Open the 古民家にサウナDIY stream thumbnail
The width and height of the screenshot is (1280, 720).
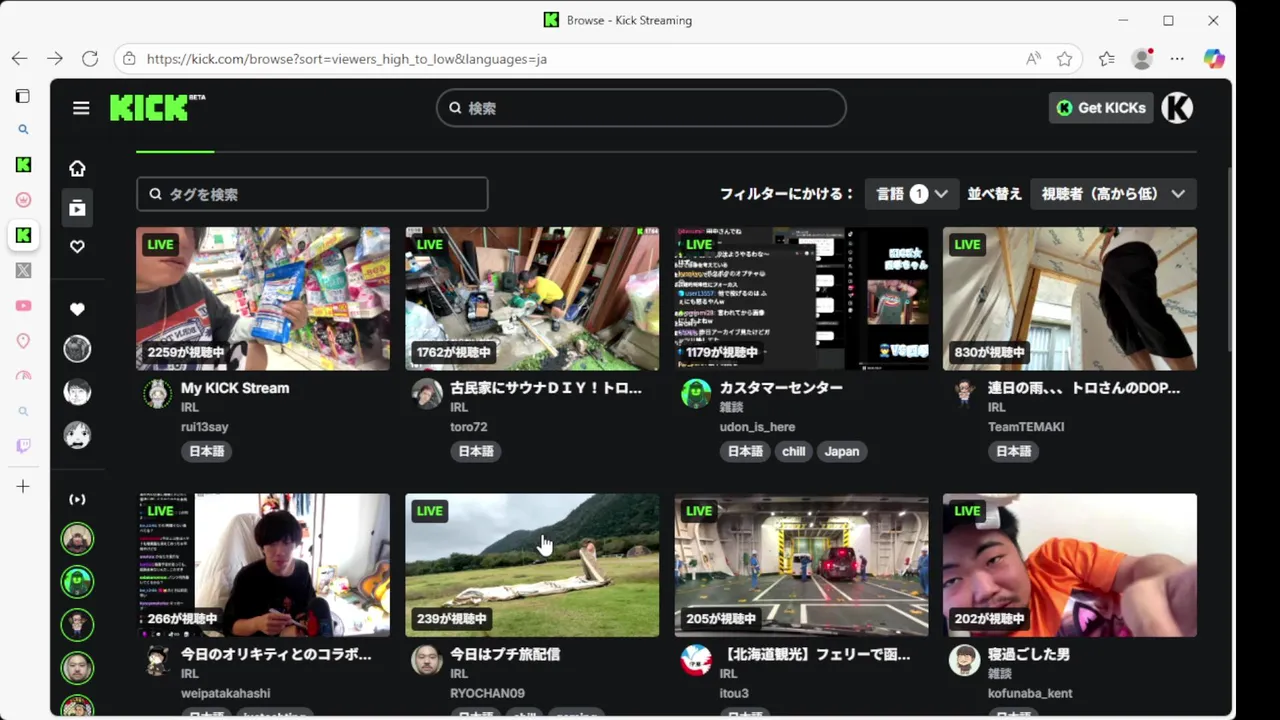pyautogui.click(x=532, y=298)
